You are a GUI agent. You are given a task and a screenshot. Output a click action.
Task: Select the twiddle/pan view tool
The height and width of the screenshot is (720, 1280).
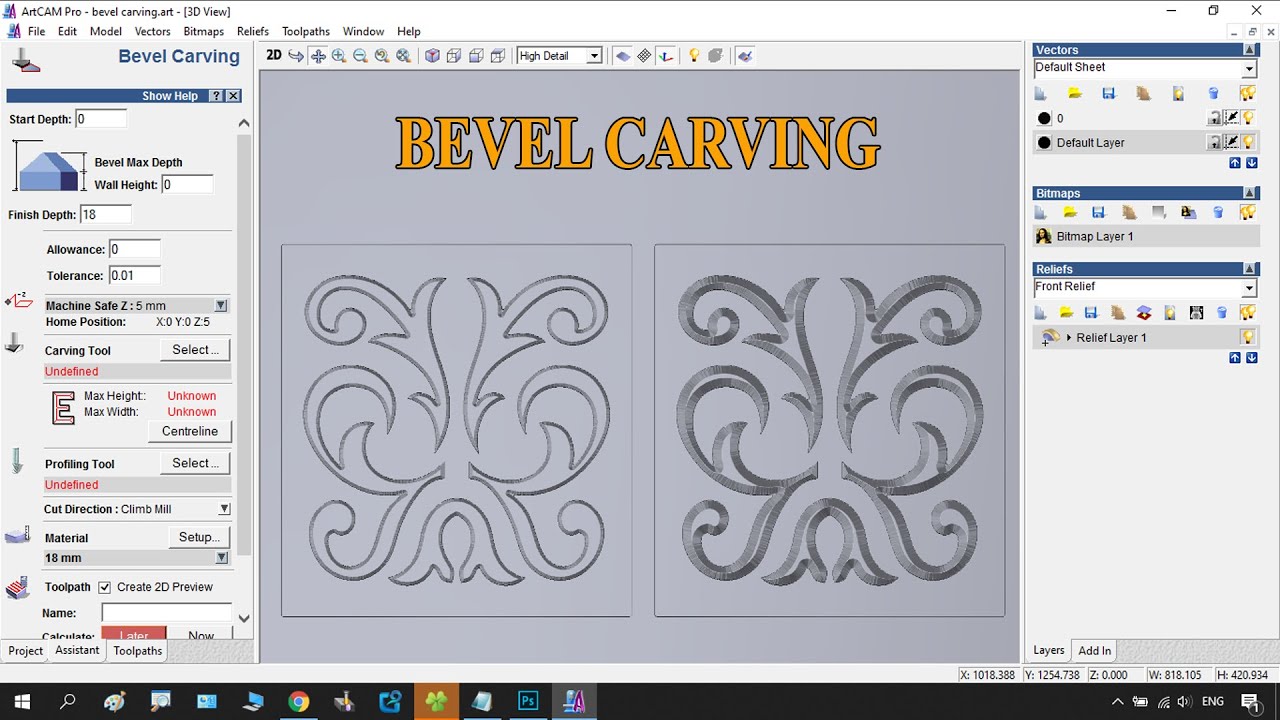[x=318, y=56]
